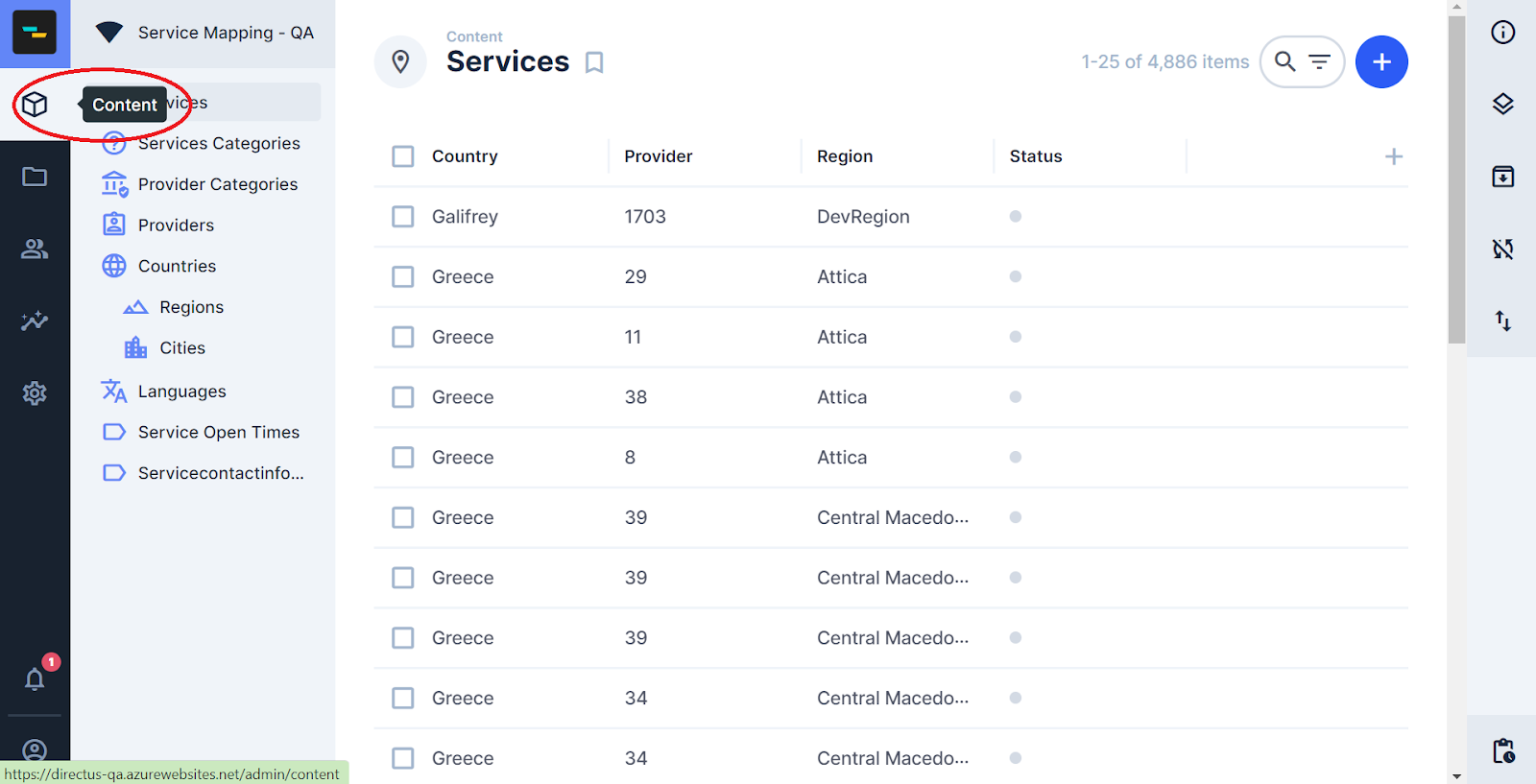Open the Information sidebar panel icon
Image resolution: width=1536 pixels, height=784 pixels.
[1502, 33]
